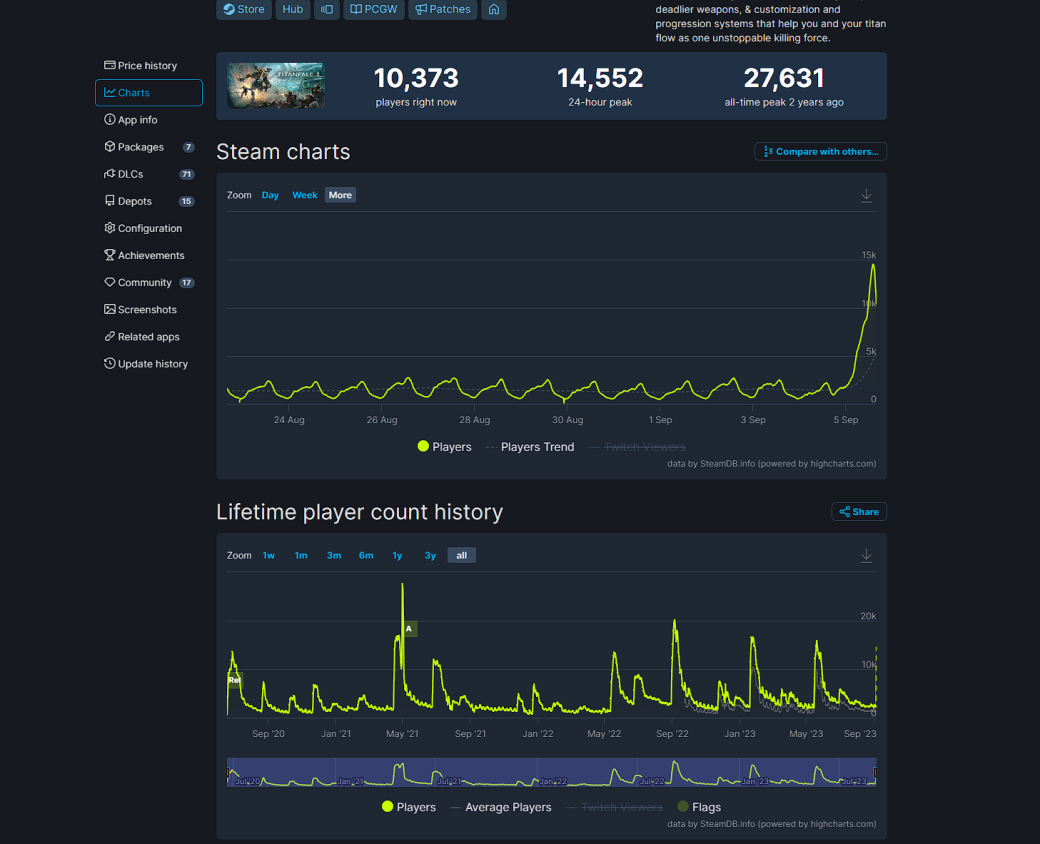Click the icon-only button beside Hub

(x=327, y=9)
